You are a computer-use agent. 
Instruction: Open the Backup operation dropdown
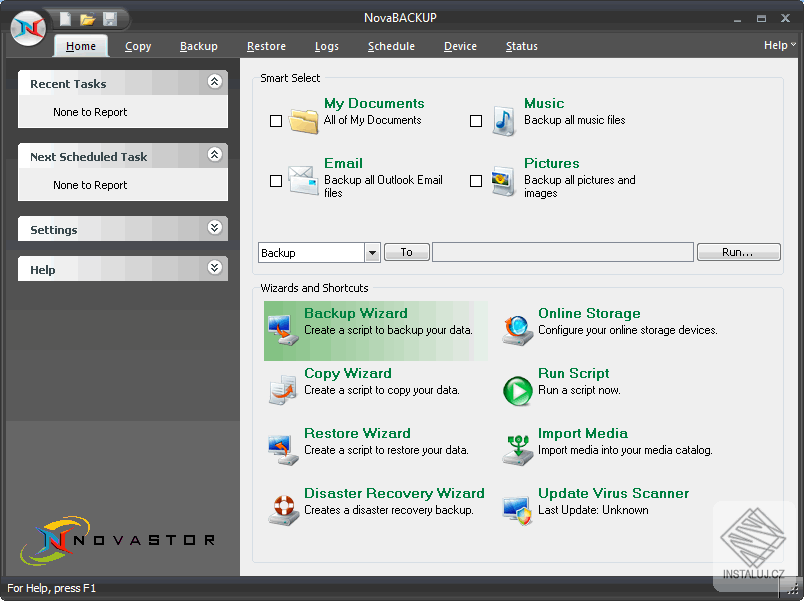pos(372,253)
